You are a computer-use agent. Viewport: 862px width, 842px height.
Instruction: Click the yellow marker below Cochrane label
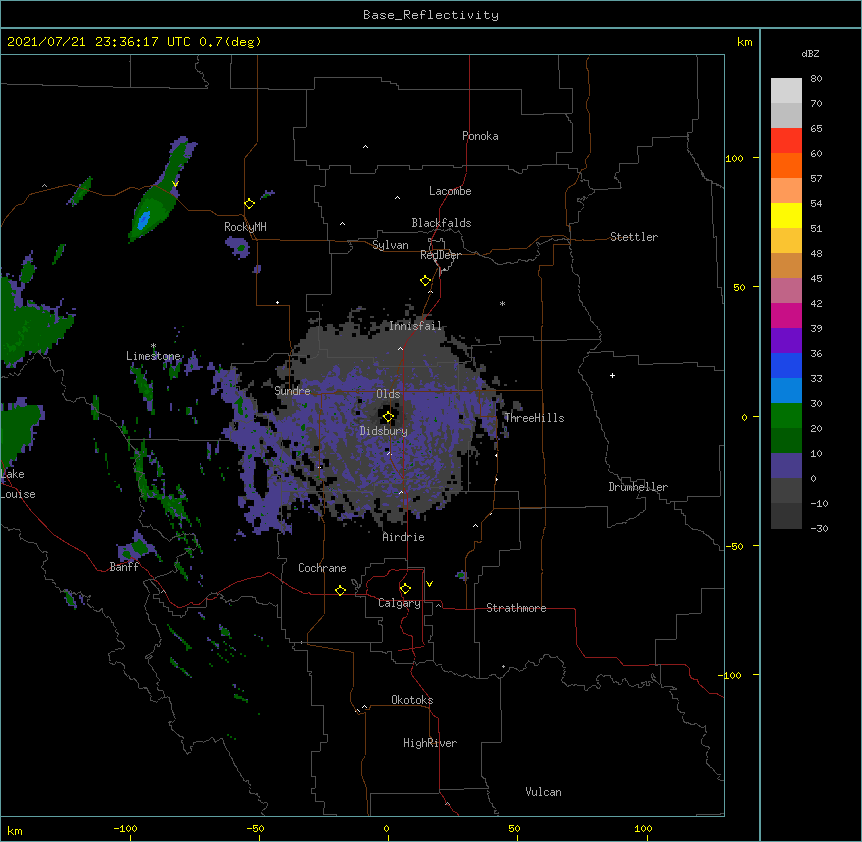(340, 590)
